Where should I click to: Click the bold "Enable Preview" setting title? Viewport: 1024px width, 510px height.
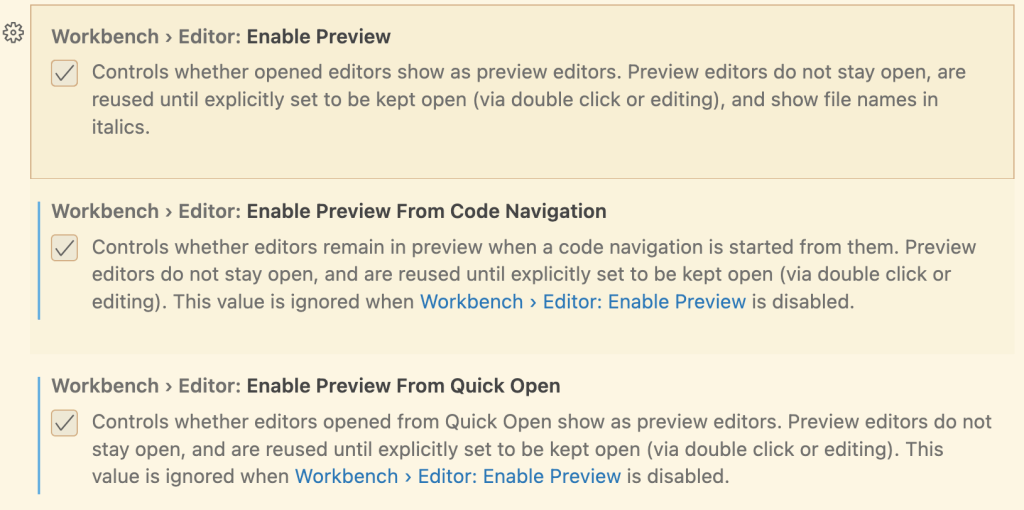point(318,37)
